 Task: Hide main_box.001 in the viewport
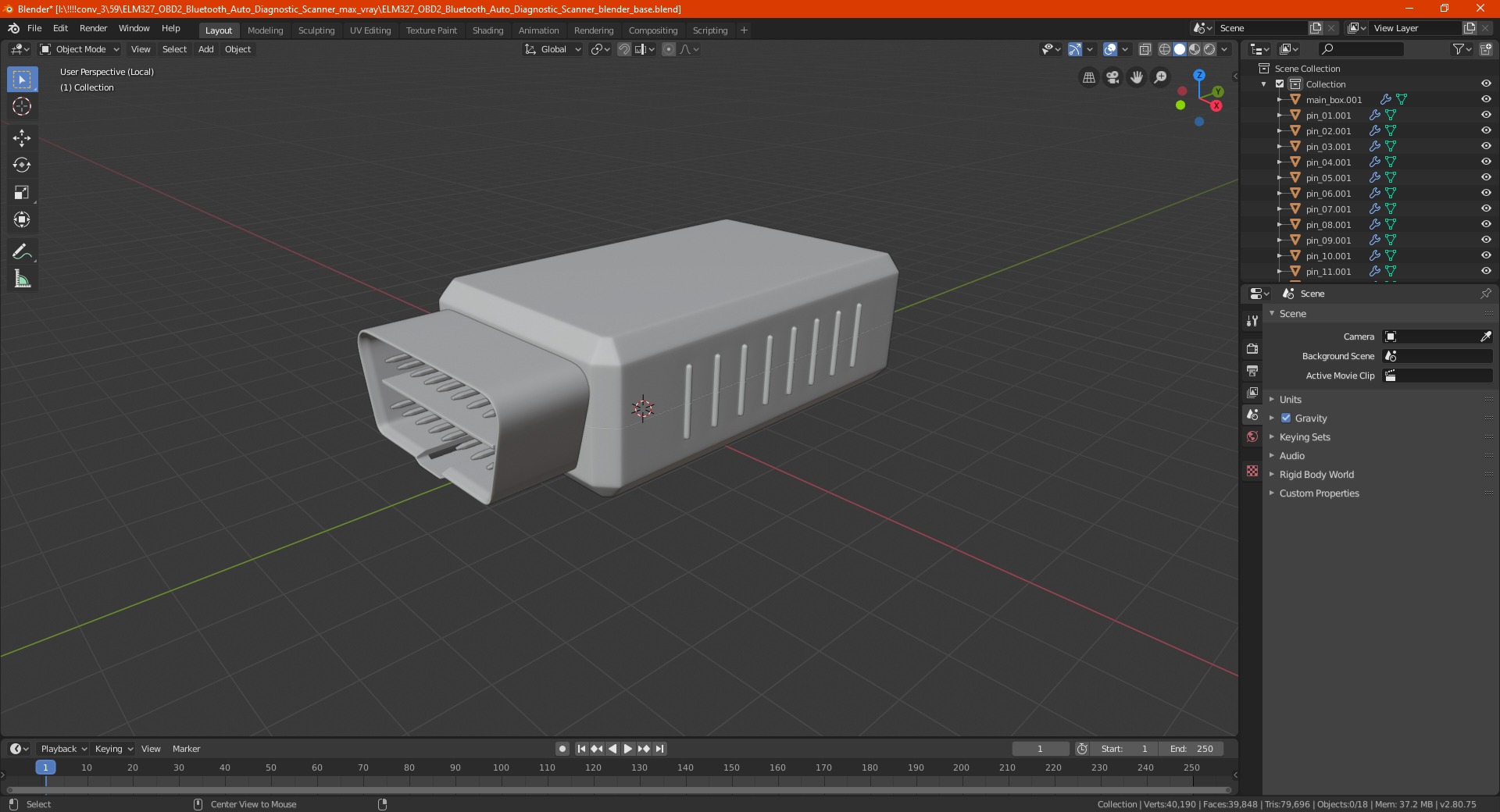coord(1486,100)
